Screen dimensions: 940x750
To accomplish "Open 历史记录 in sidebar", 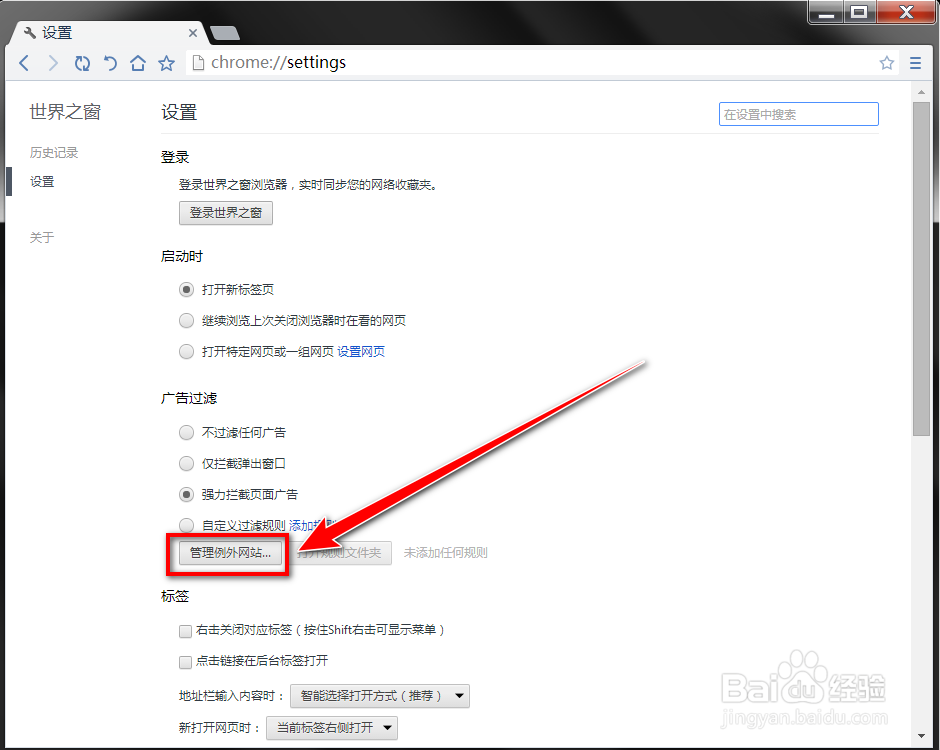I will coord(54,153).
